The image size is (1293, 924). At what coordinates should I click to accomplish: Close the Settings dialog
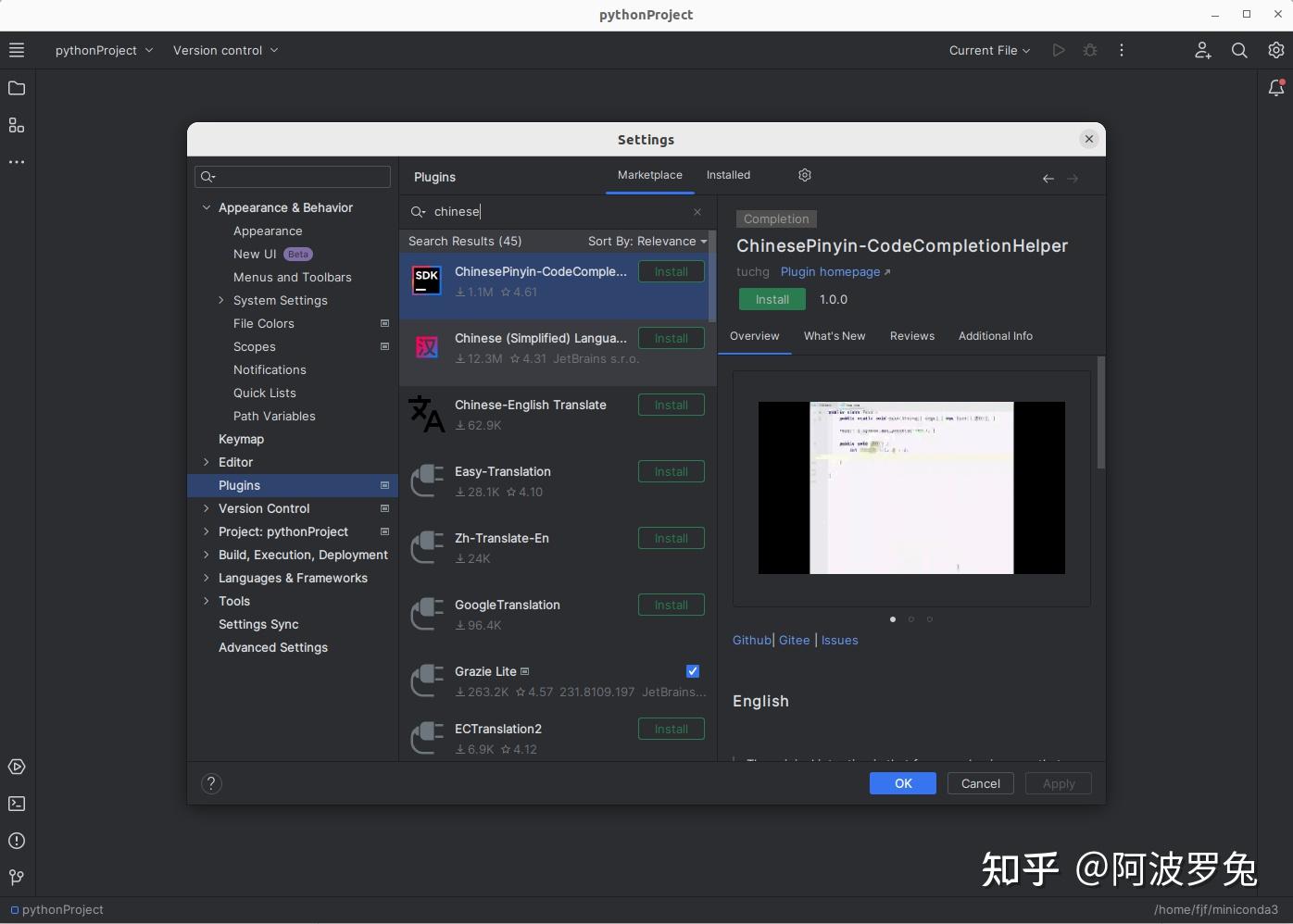1089,139
